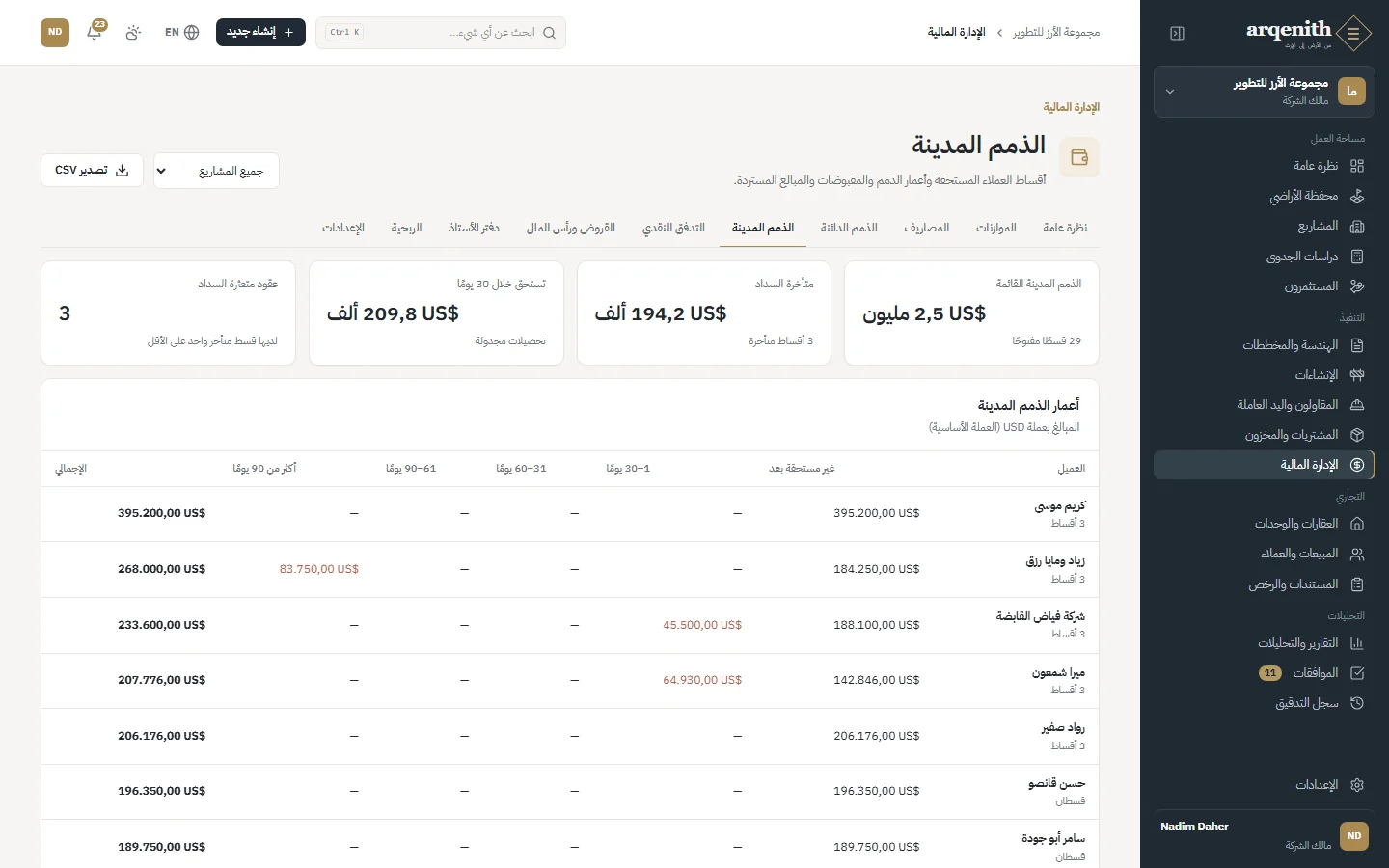1389x868 pixels.
Task: Click the إنشاء جديد button
Action: click(x=260, y=32)
